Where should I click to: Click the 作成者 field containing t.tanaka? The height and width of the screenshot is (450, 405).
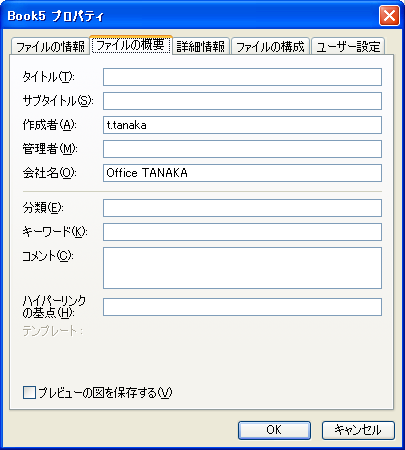(242, 125)
